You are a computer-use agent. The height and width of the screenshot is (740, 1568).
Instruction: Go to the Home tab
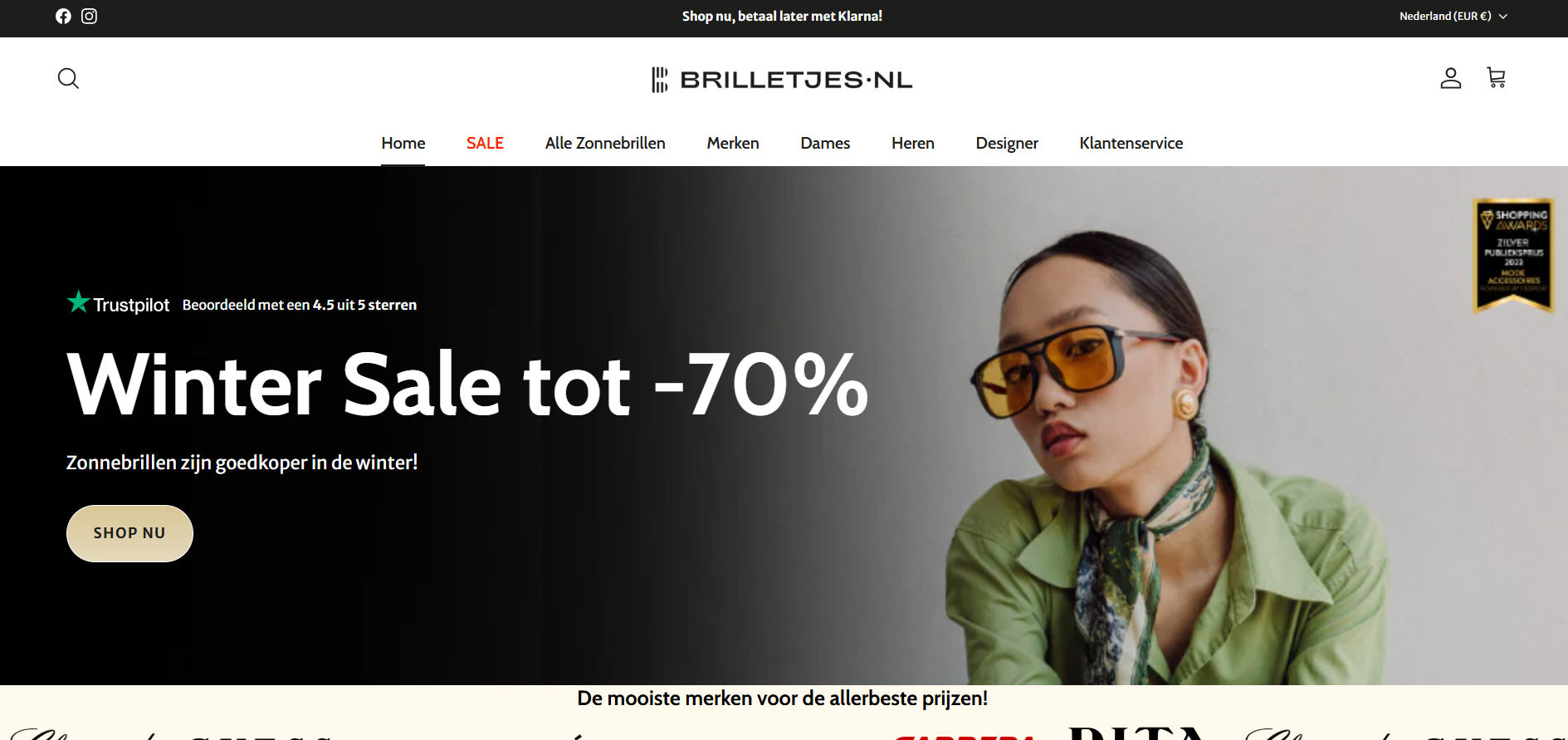pos(403,143)
